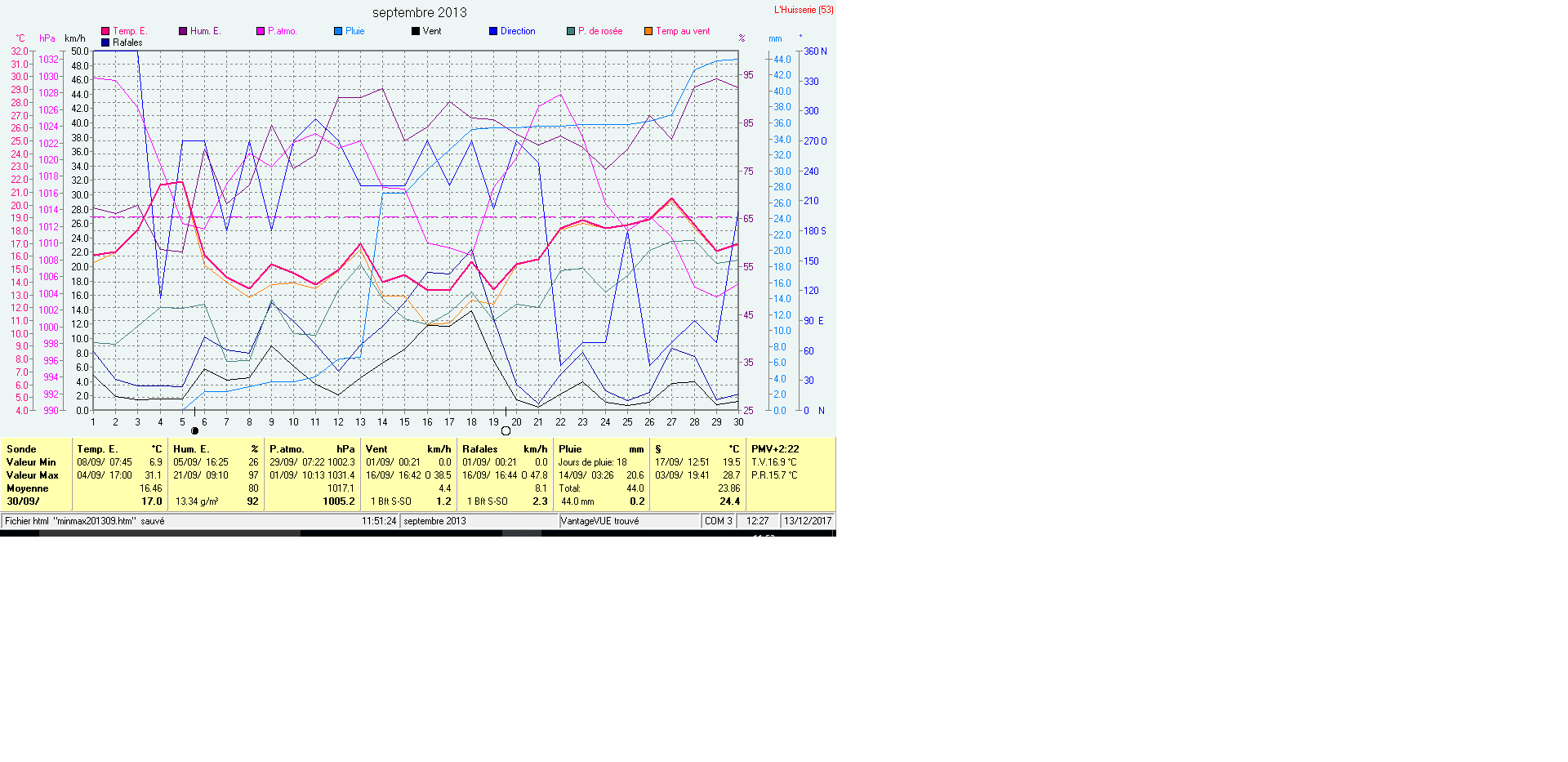The width and height of the screenshot is (1568, 762).
Task: Click the 'PMV+2:22' table header
Action: tap(775, 449)
